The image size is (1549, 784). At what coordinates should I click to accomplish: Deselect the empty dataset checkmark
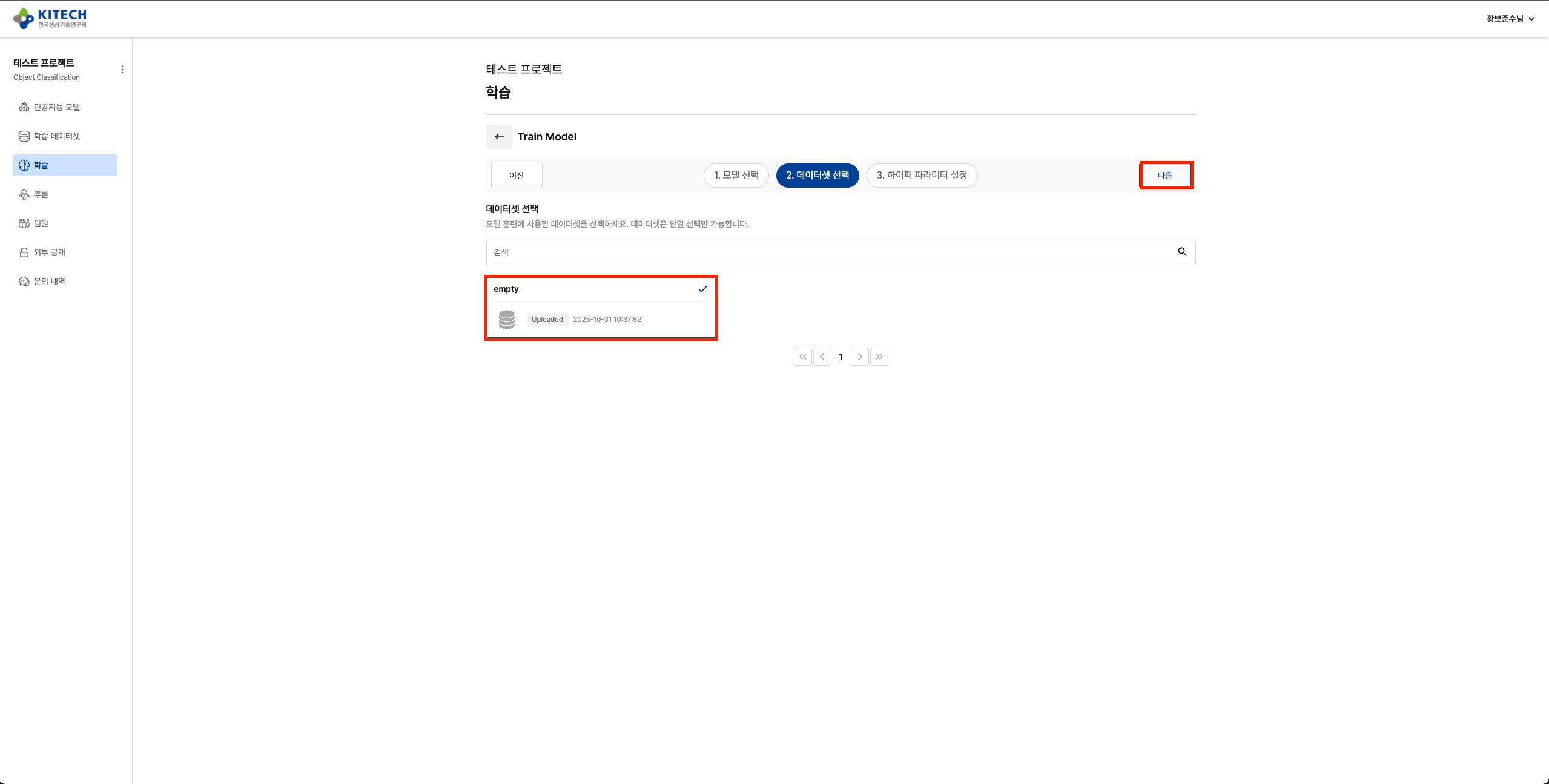tap(702, 289)
